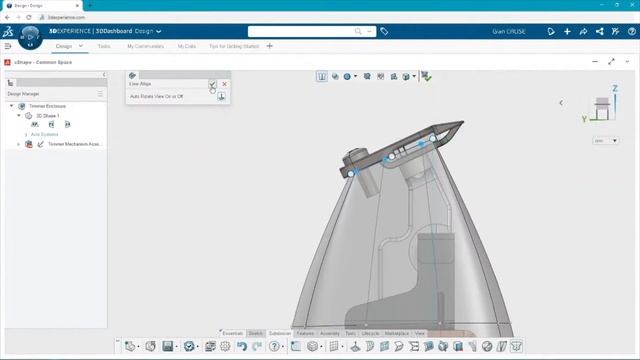This screenshot has width=640, height=360.
Task: Select Trimmer Mechanism Assembly tree item
Action: point(75,144)
